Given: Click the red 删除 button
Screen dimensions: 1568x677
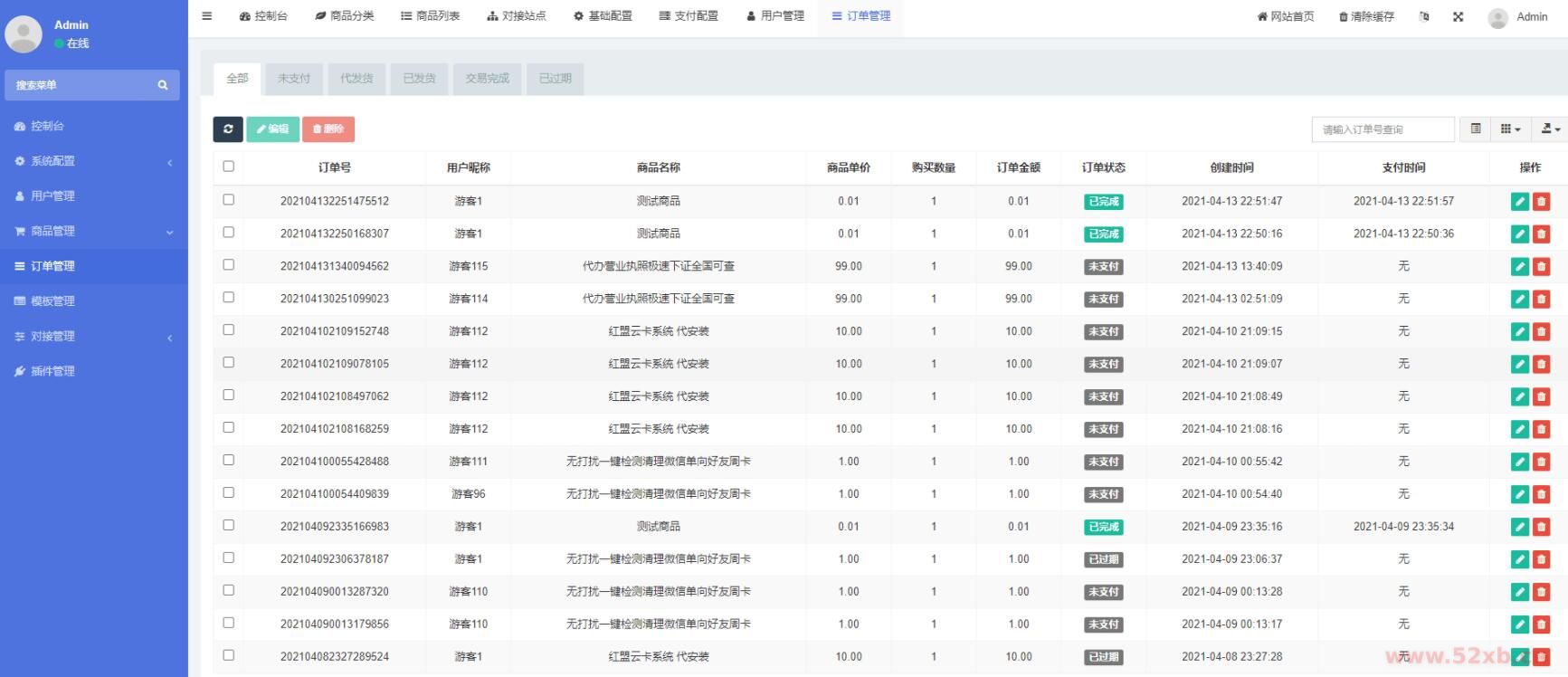Looking at the screenshot, I should (x=328, y=129).
